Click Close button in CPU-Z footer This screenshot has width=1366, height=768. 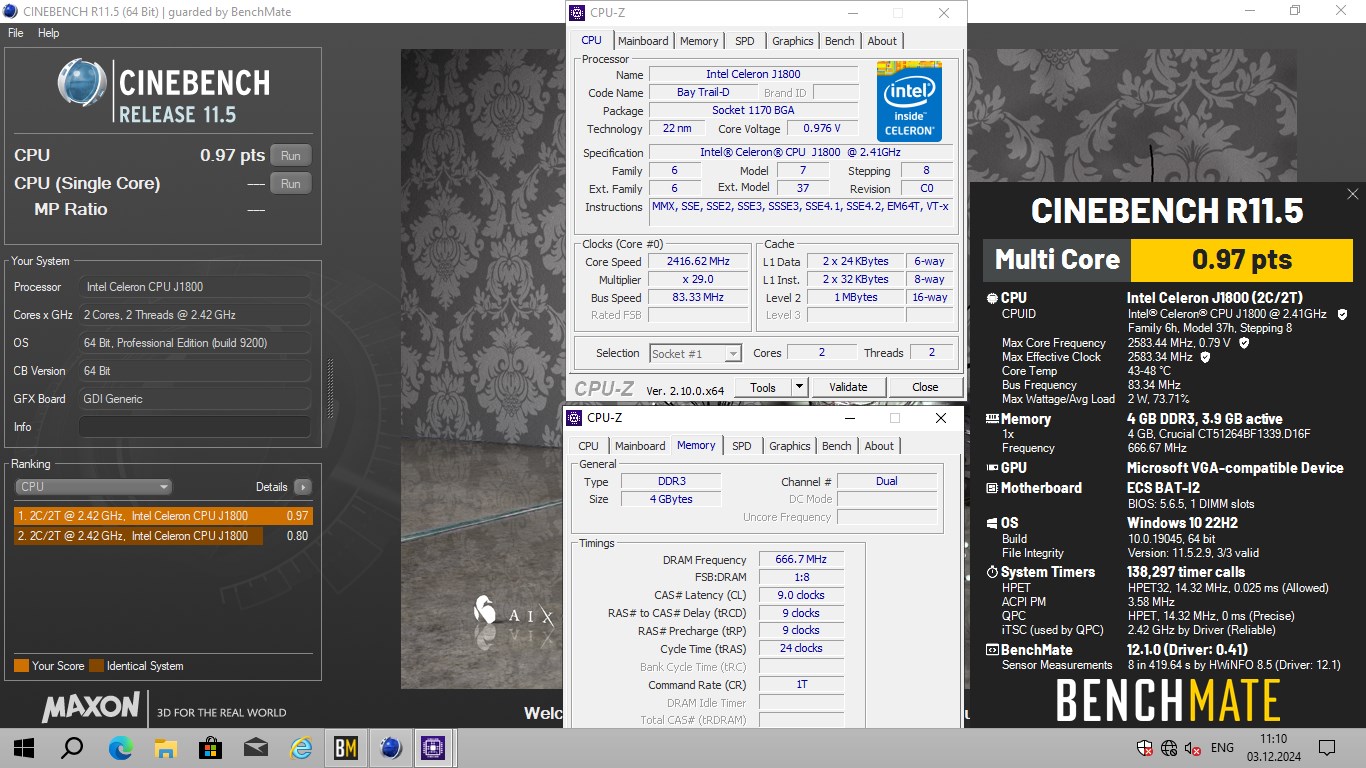point(925,387)
